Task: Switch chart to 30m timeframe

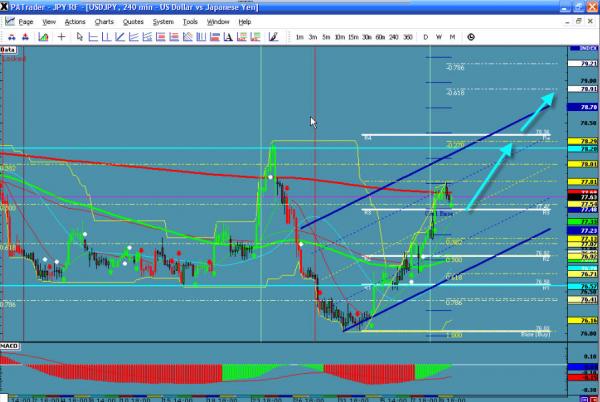Action: click(367, 37)
